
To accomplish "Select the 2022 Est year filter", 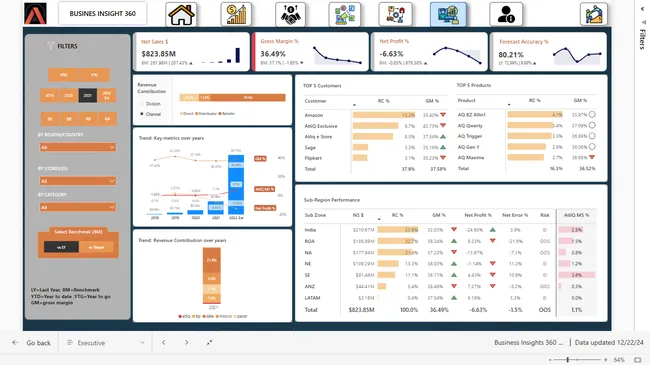I will (x=107, y=95).
